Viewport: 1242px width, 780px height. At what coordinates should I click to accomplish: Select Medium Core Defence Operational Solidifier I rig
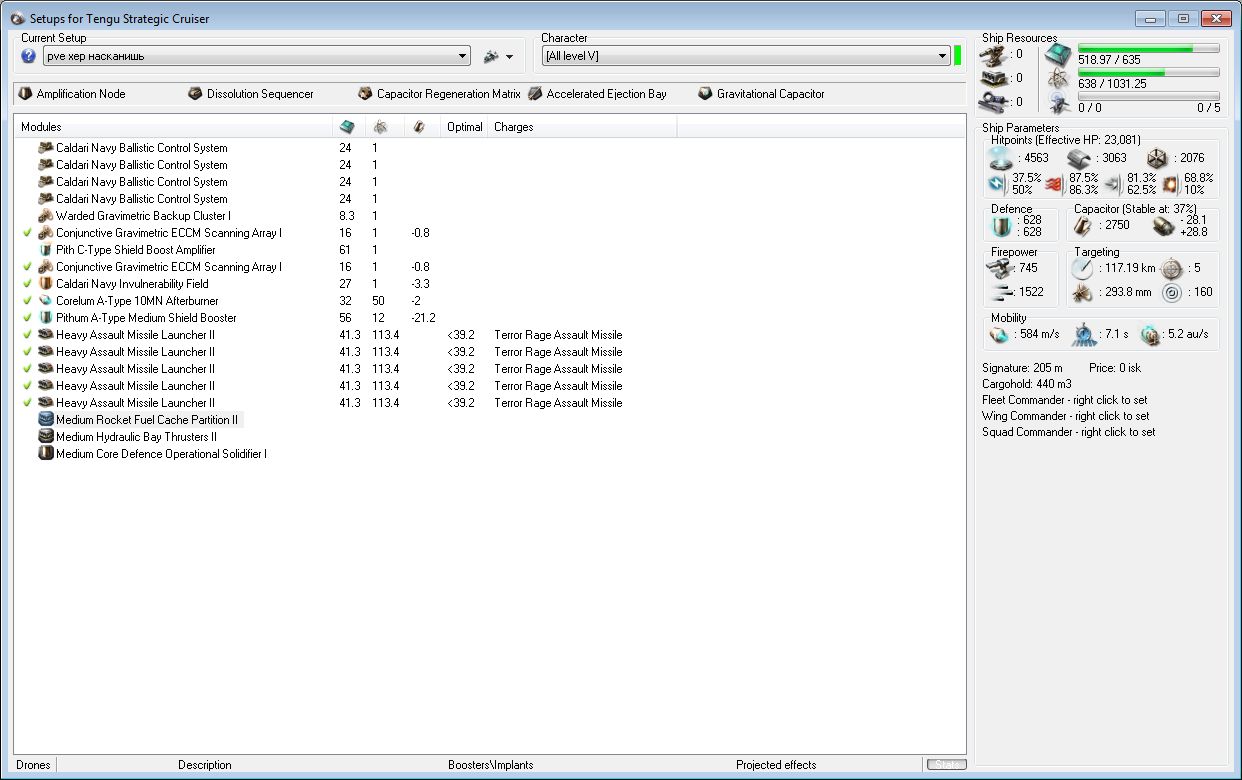(161, 454)
